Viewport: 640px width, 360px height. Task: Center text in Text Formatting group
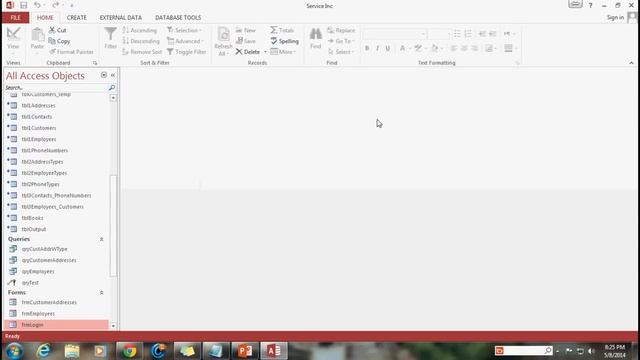pos(464,48)
